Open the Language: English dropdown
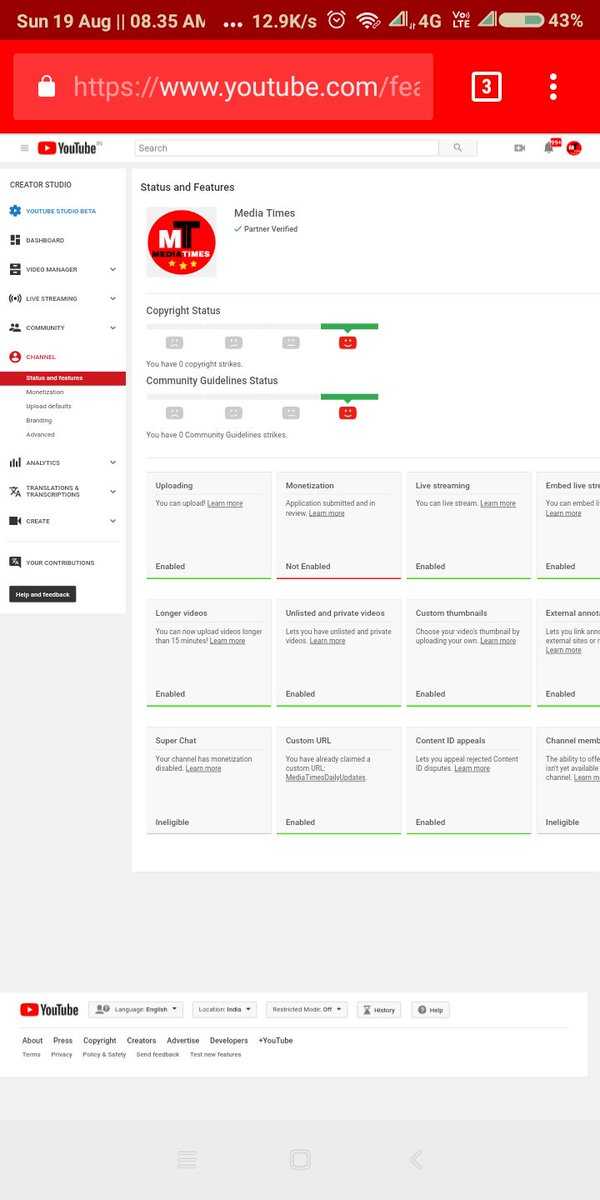Image resolution: width=600 pixels, height=1200 pixels. tap(136, 1010)
